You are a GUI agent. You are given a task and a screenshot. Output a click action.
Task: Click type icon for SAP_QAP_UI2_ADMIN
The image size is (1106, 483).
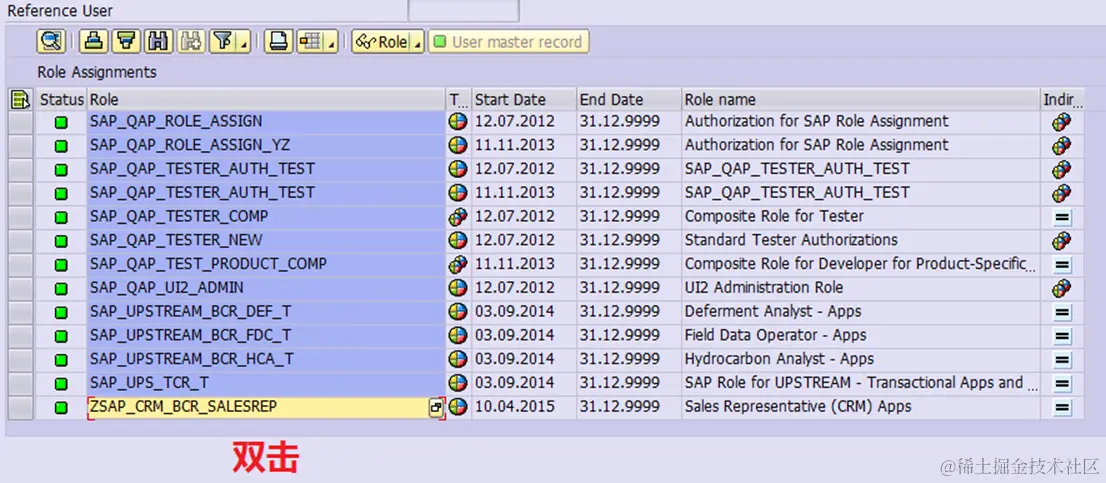[x=458, y=288]
